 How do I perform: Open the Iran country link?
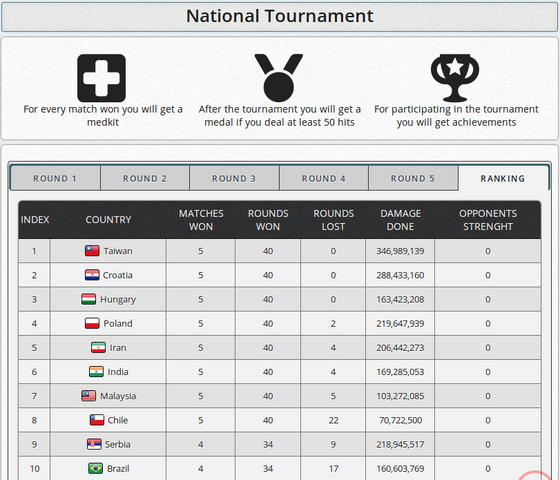pos(118,348)
